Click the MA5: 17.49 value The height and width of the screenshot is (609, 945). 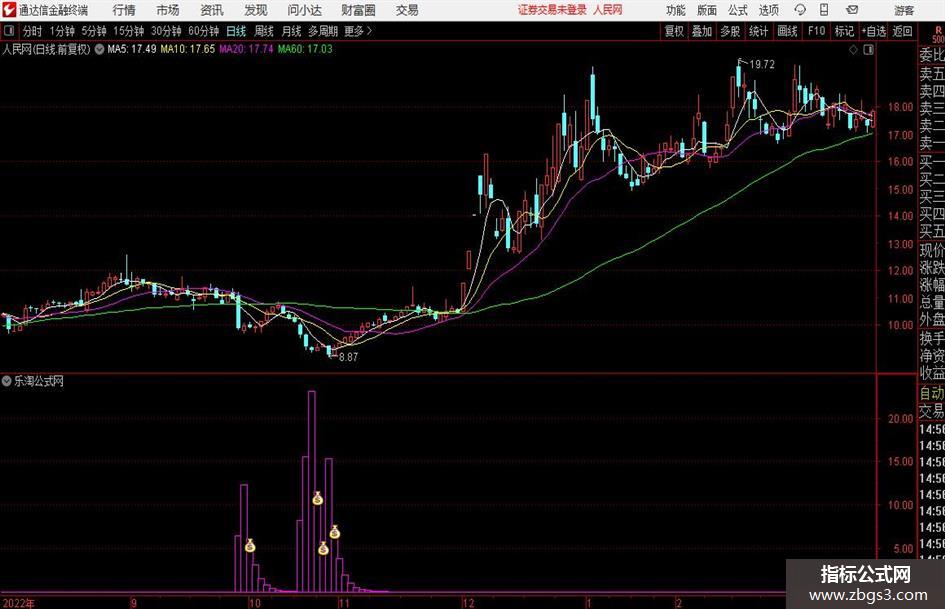pos(131,49)
